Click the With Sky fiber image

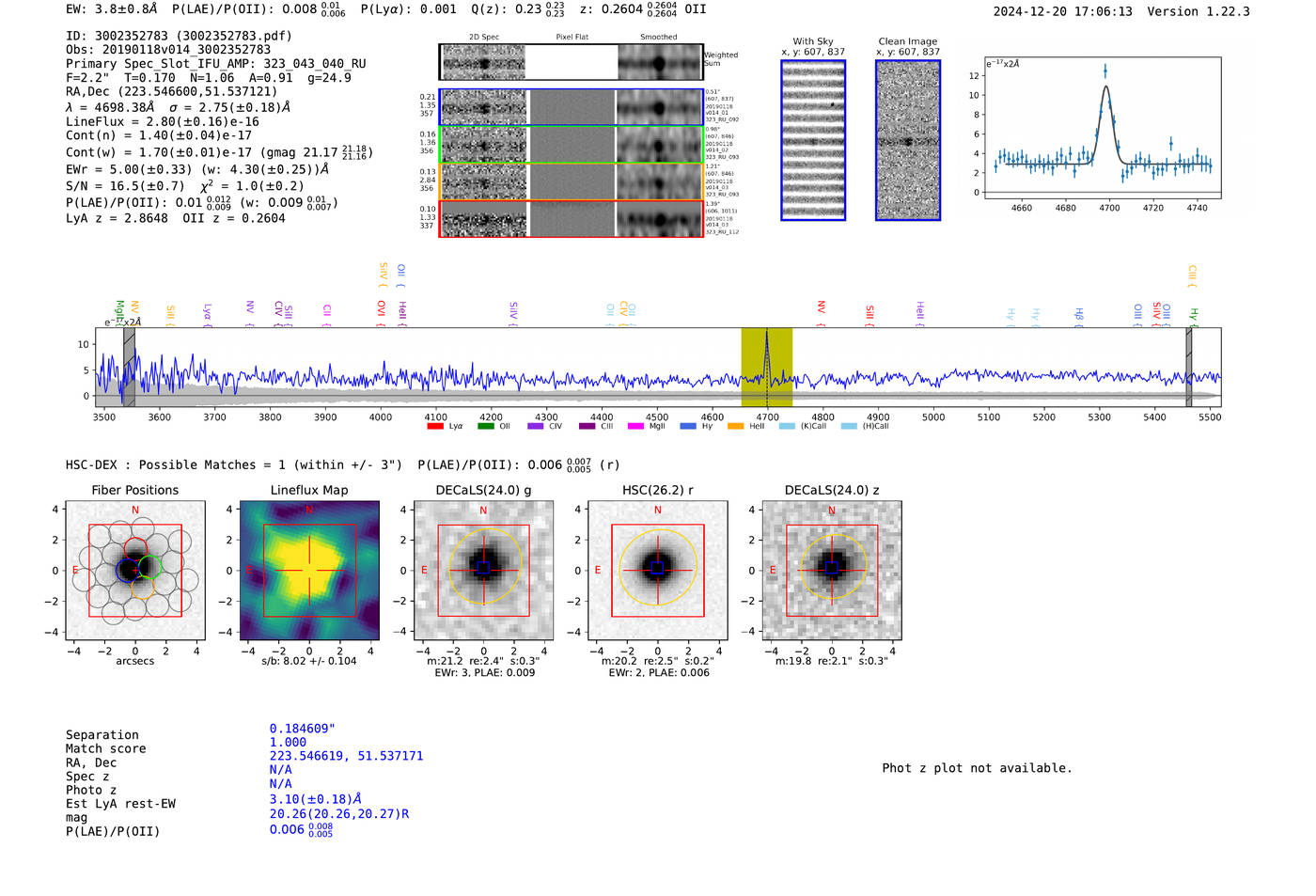(x=813, y=140)
